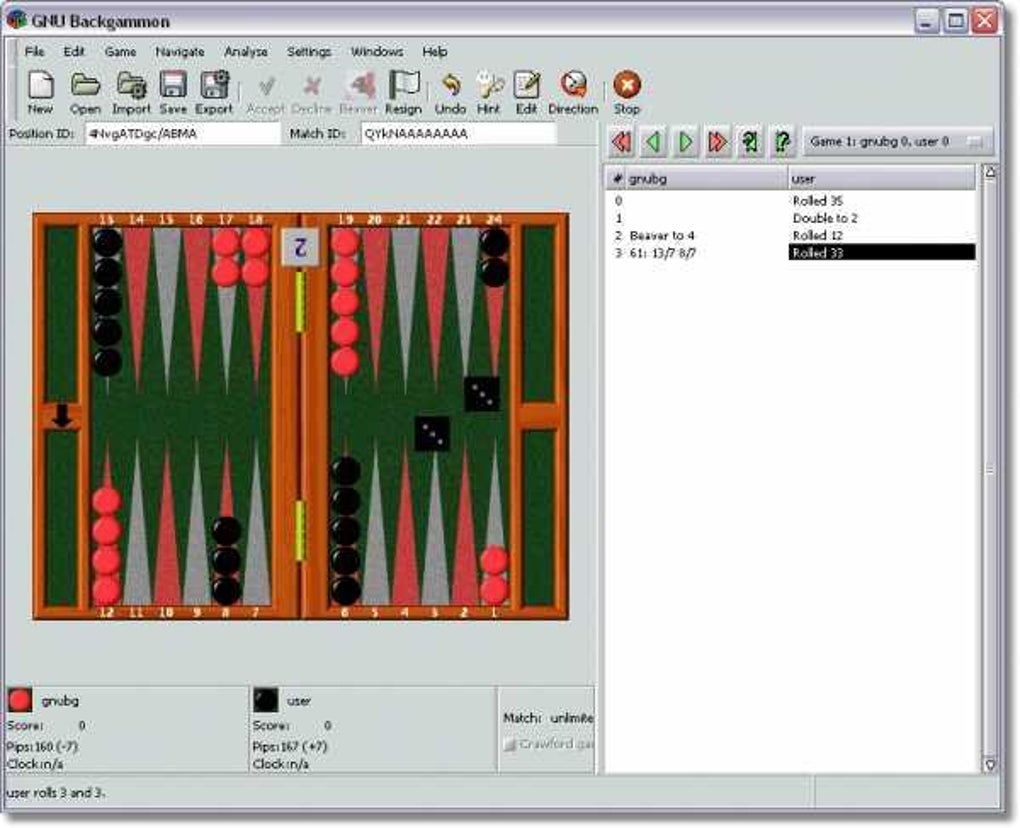Image resolution: width=1020 pixels, height=828 pixels.
Task: Go to the next game (double red arrow)
Action: pos(718,142)
